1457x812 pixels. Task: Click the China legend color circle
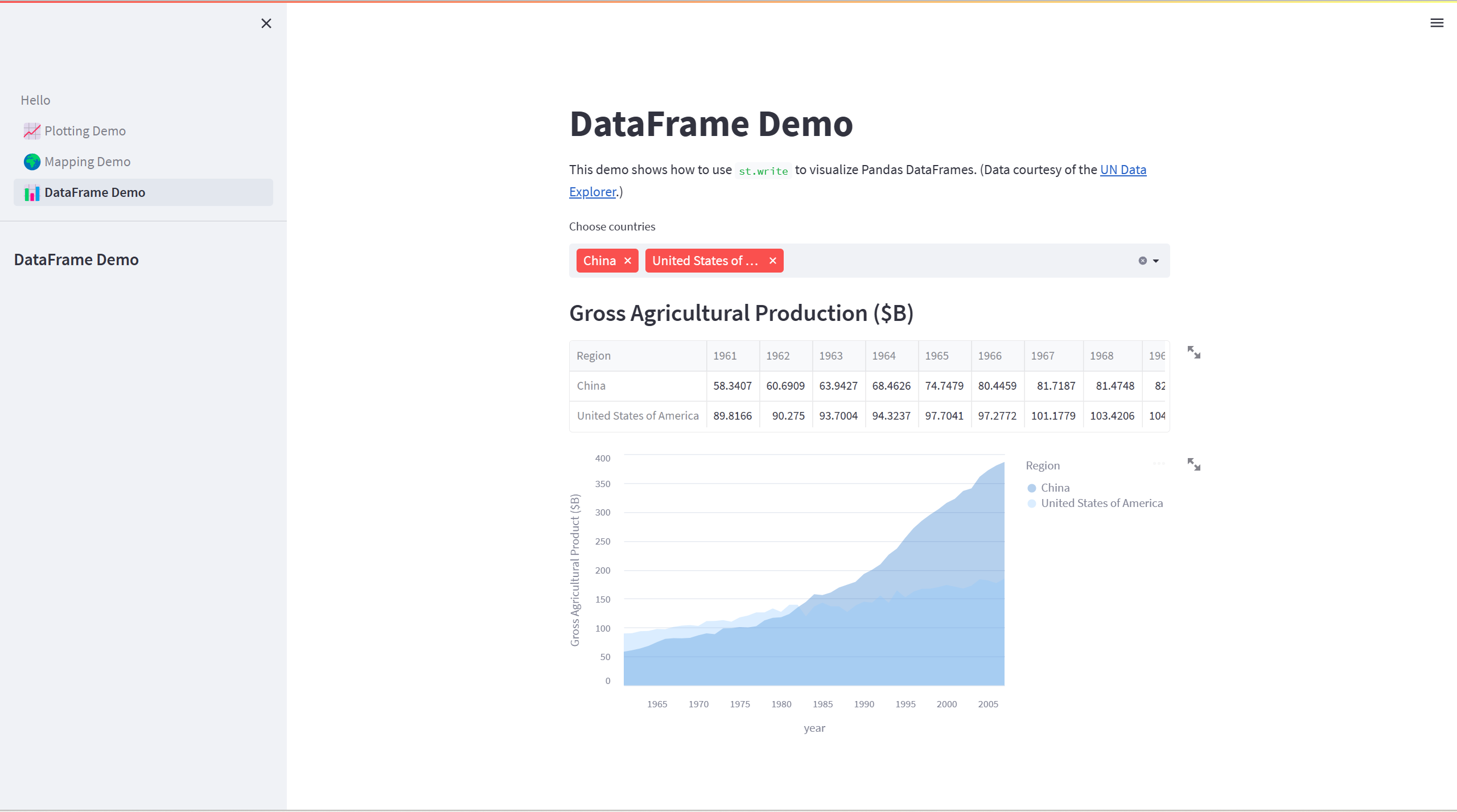pos(1031,488)
